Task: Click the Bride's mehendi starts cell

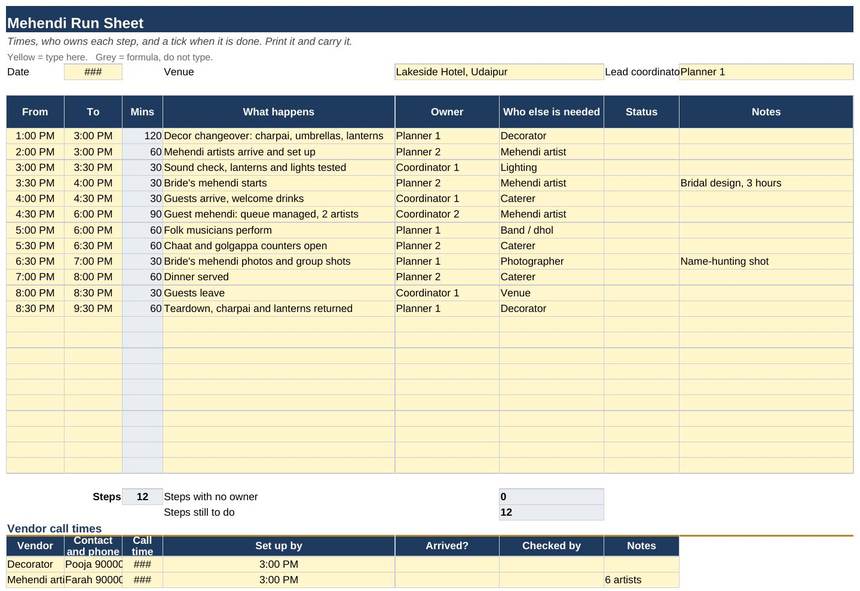Action: click(x=279, y=183)
